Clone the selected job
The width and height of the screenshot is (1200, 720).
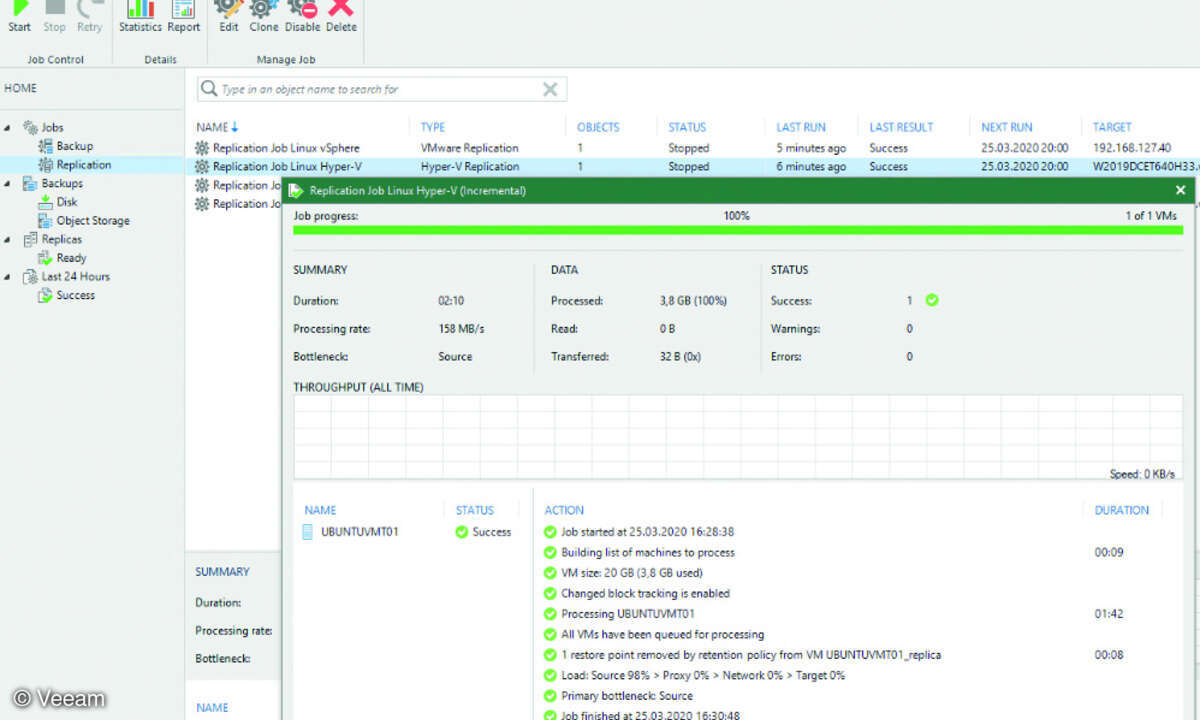(x=264, y=17)
